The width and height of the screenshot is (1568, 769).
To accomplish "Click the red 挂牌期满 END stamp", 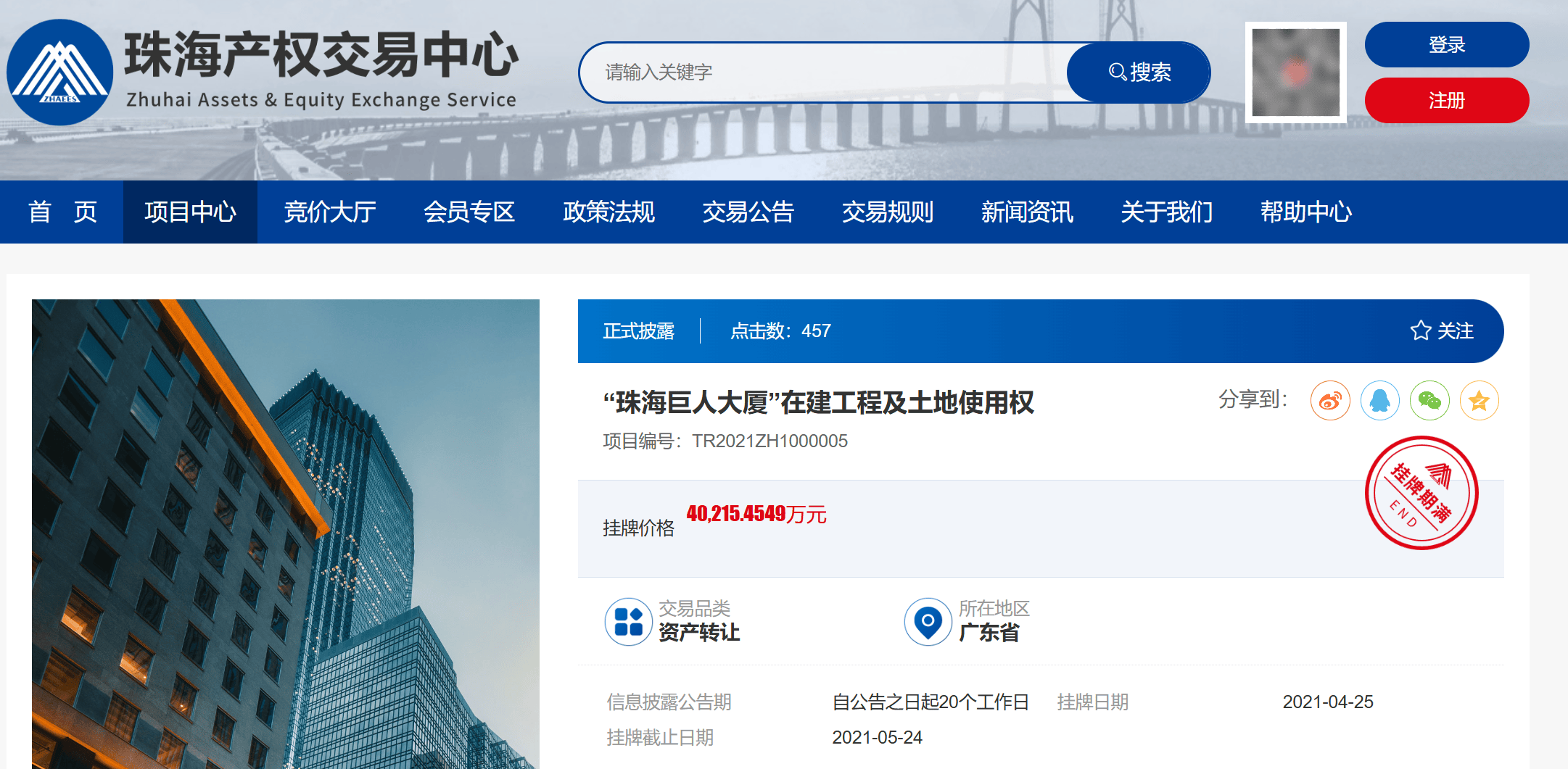I will 1421,493.
